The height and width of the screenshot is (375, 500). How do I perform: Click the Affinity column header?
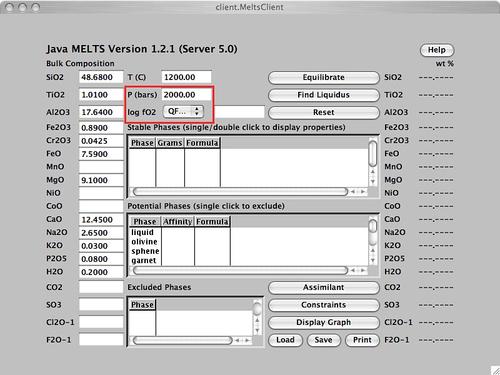(x=178, y=221)
